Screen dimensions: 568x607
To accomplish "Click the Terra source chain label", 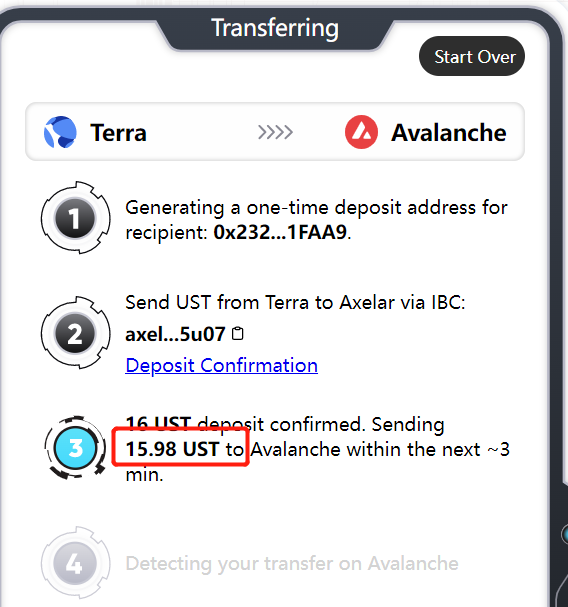I will click(x=118, y=132).
